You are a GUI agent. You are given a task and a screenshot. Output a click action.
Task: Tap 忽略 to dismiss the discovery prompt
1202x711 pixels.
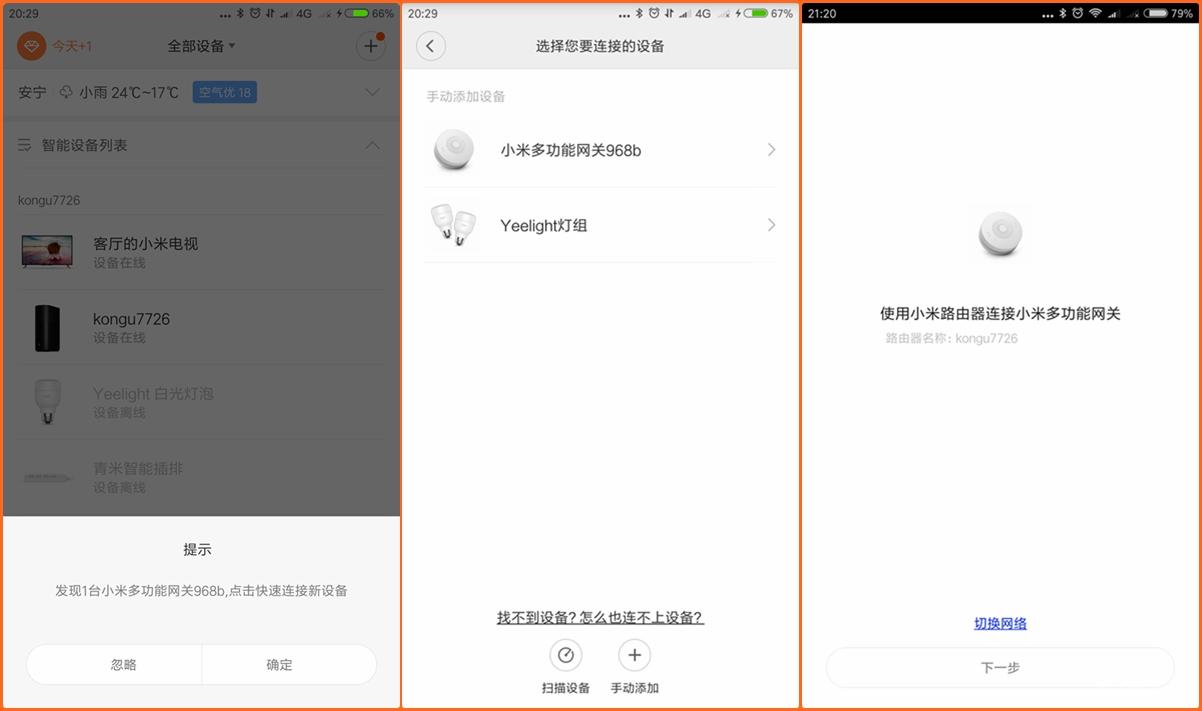point(113,664)
